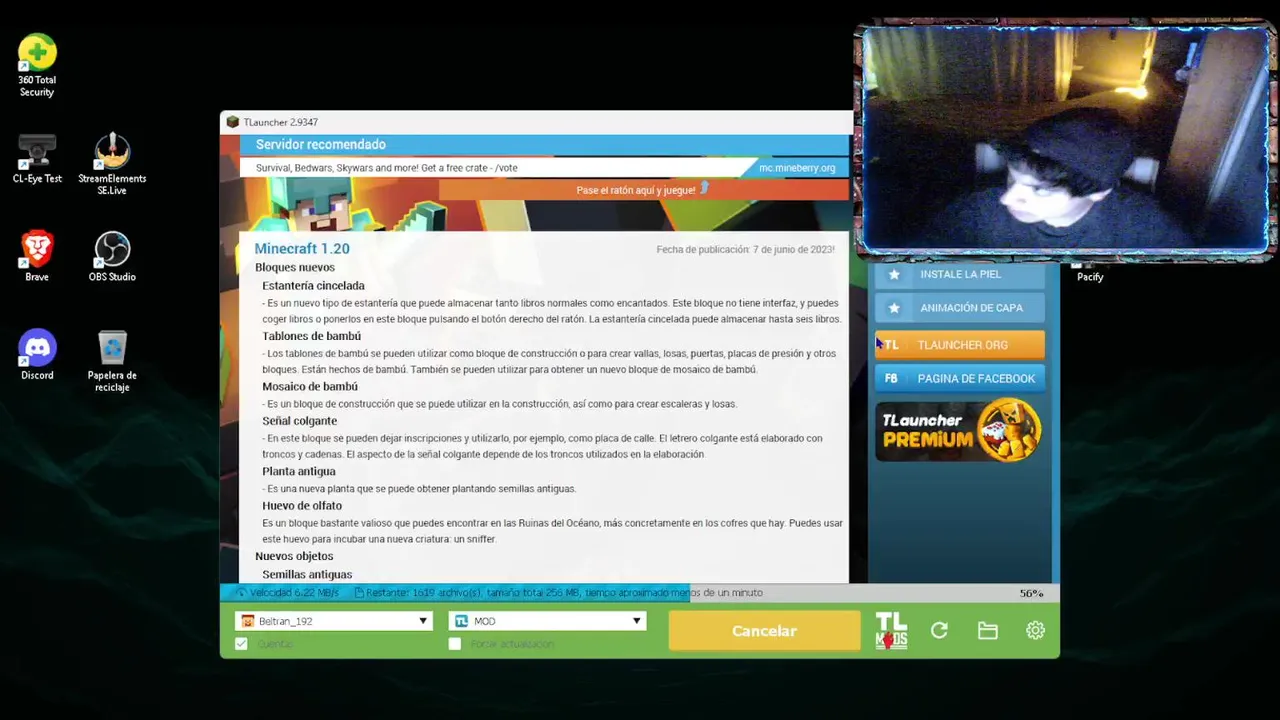
Task: Click the FB logo on Facebook button
Action: pos(891,379)
